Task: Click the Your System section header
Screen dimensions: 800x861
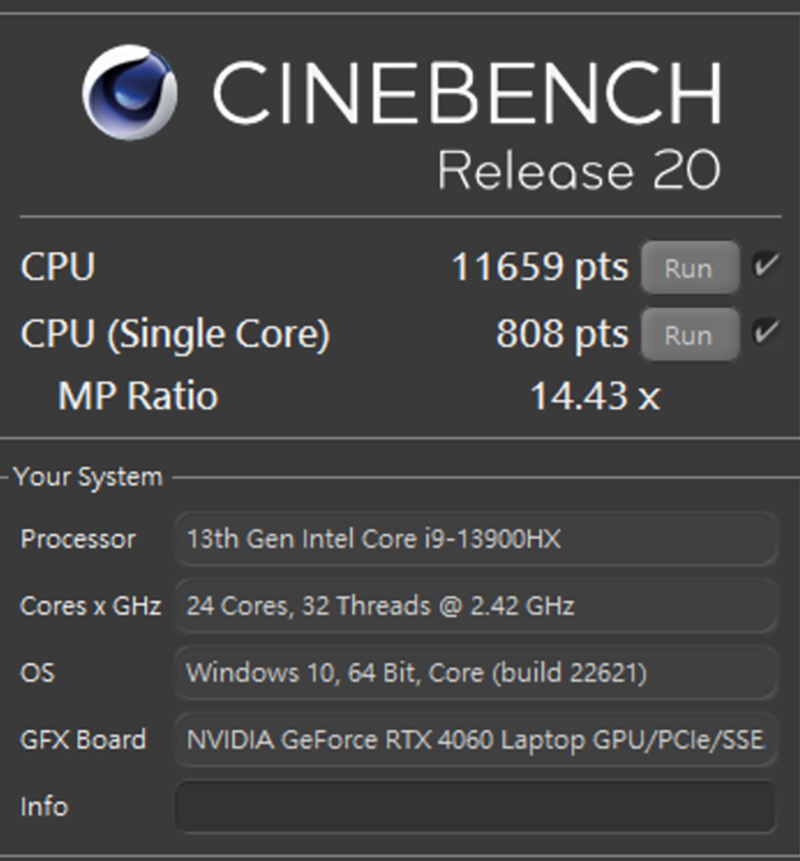Action: [x=88, y=477]
